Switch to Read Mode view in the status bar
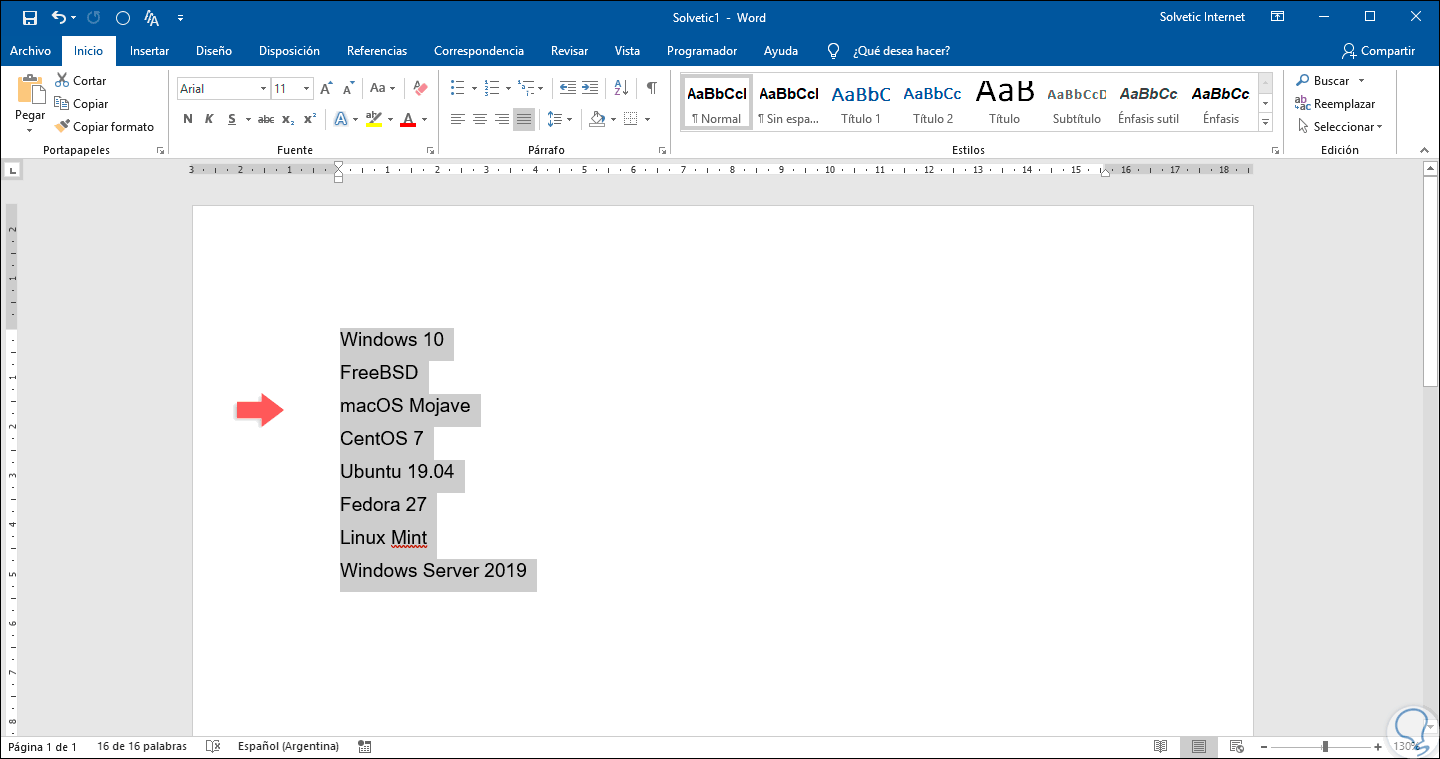 1161,747
